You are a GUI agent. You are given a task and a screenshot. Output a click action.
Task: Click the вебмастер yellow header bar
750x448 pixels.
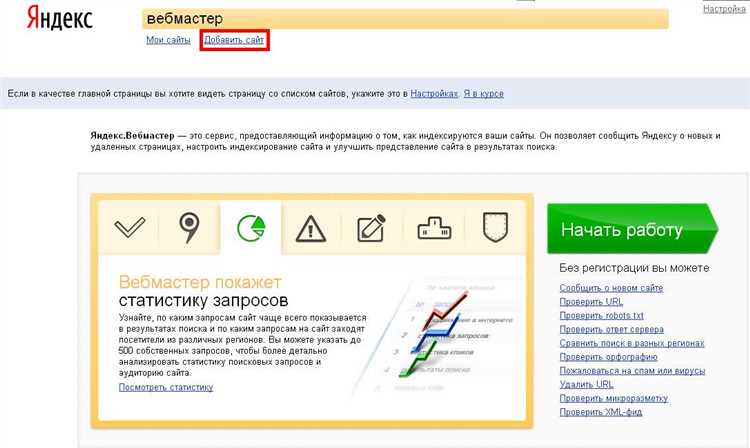pos(405,19)
